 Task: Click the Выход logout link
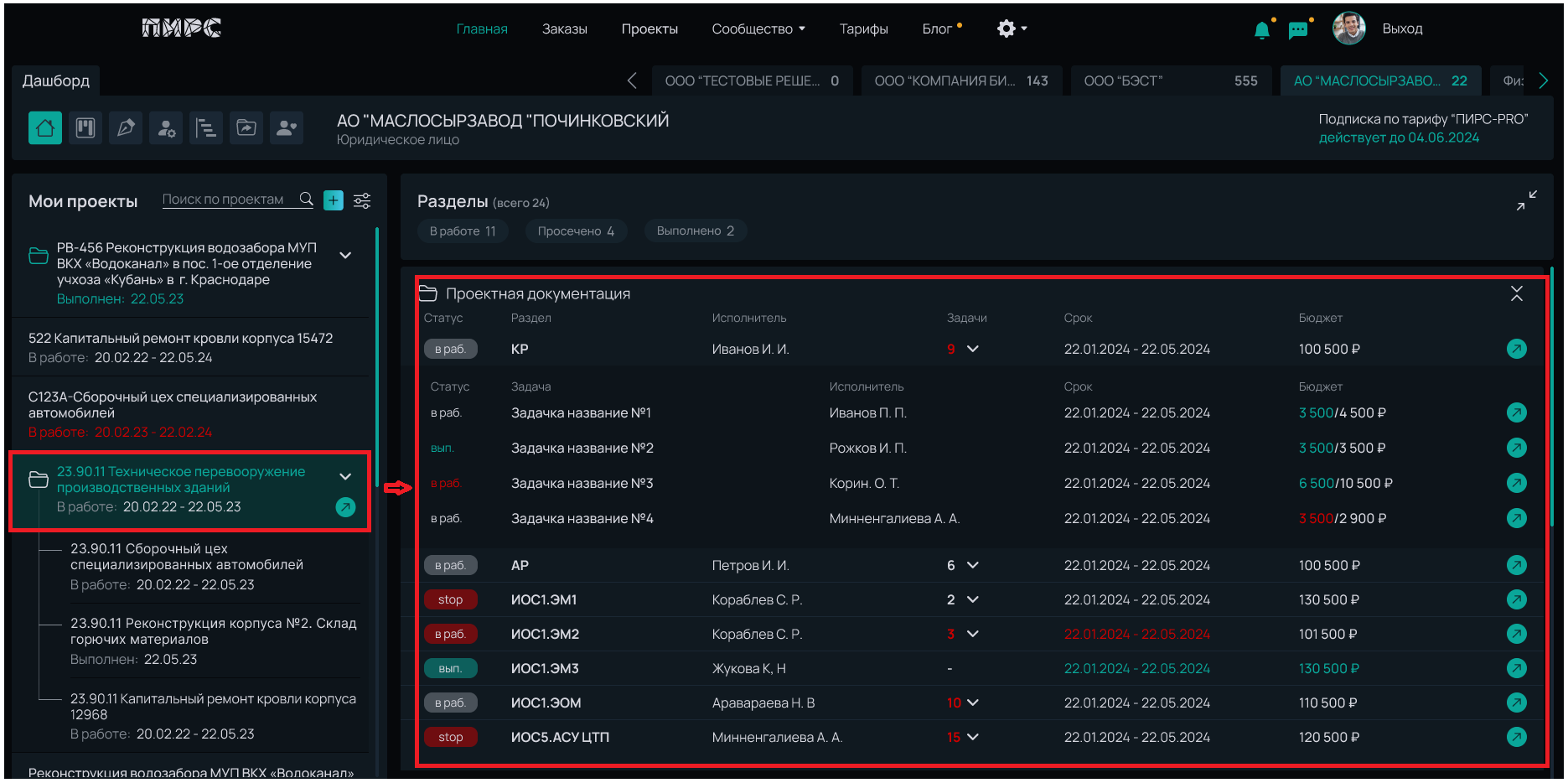[x=1402, y=29]
